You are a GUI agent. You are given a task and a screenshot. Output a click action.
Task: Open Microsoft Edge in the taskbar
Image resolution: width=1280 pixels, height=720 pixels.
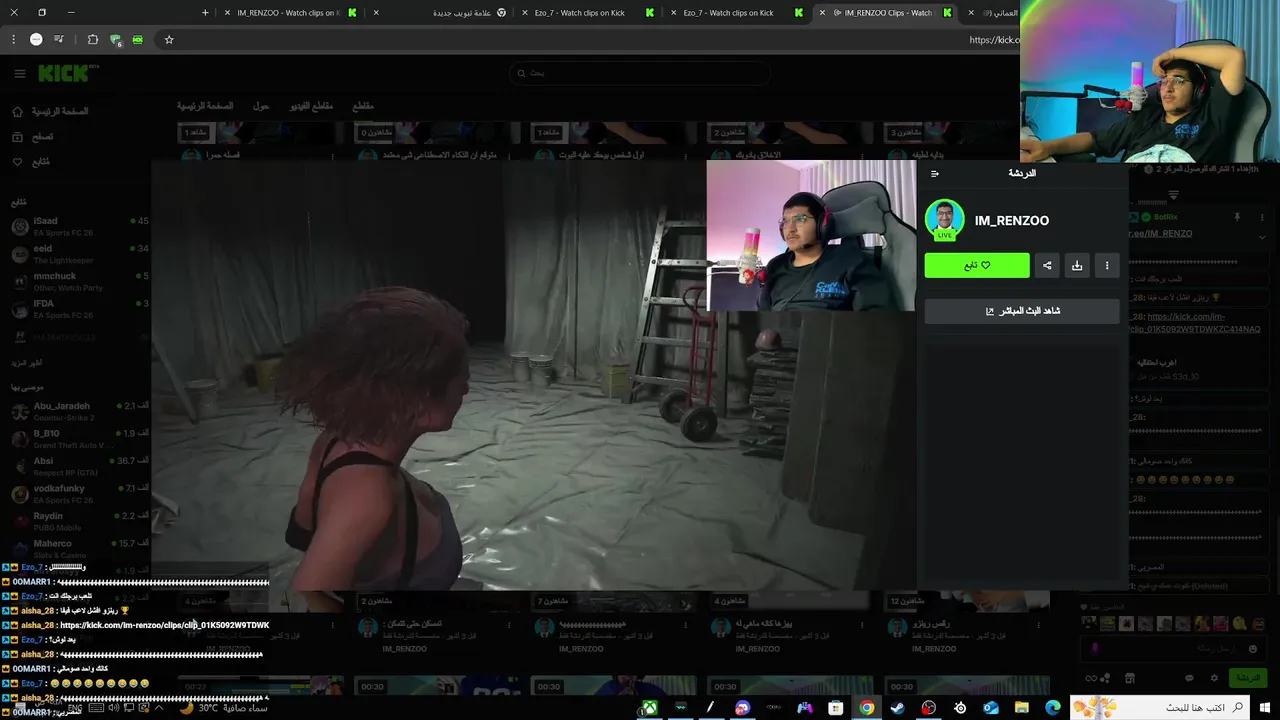pyautogui.click(x=1052, y=708)
